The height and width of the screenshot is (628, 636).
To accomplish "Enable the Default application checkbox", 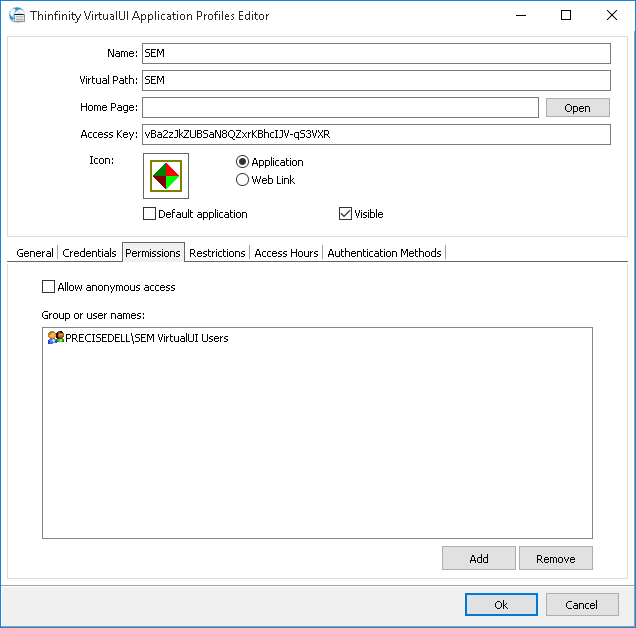I will coord(150,214).
